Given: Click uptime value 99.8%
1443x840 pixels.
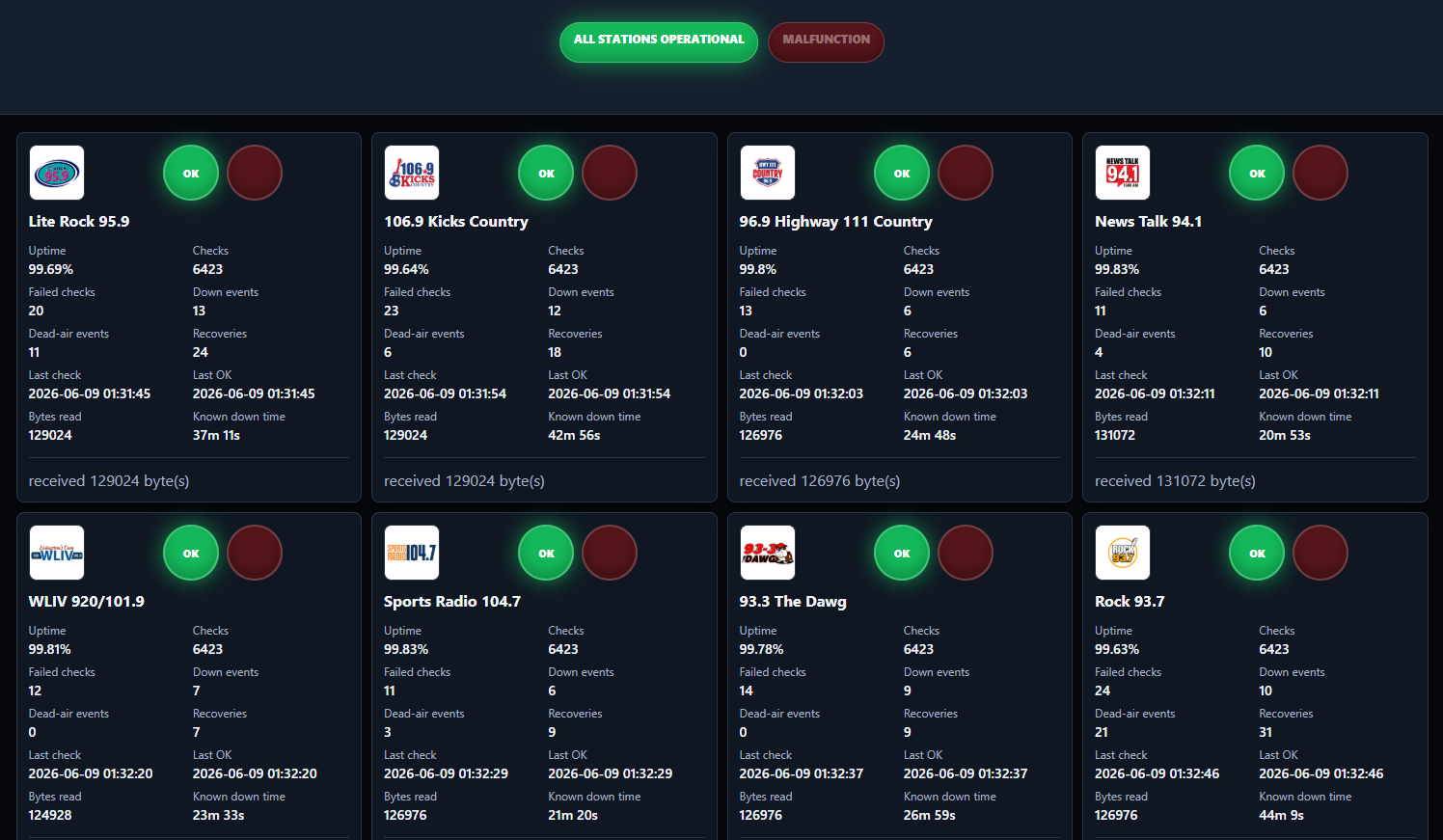Looking at the screenshot, I should click(758, 269).
